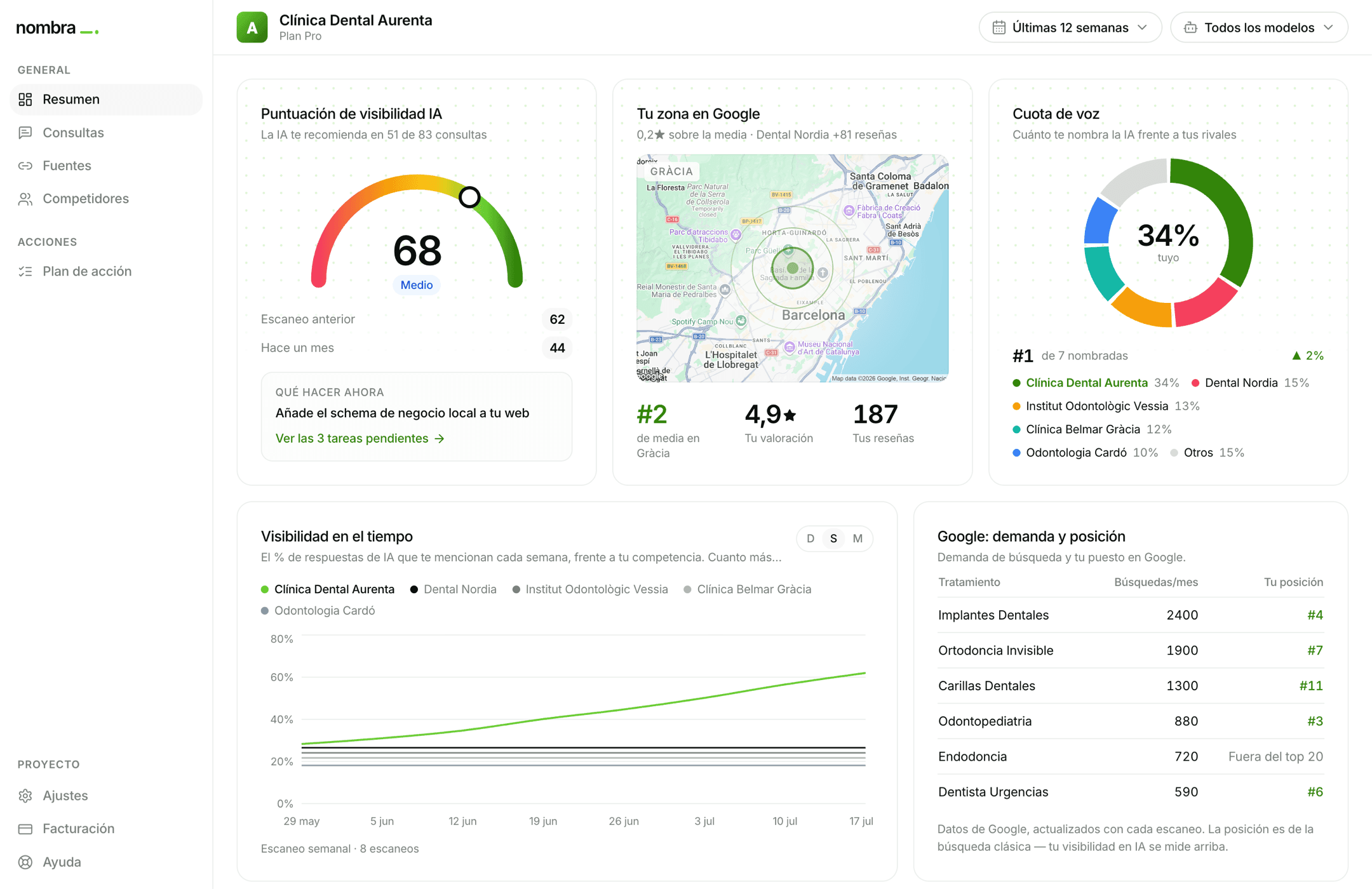Image resolution: width=1372 pixels, height=889 pixels.
Task: Click the Ayuda lifebuoy icon
Action: tap(25, 862)
